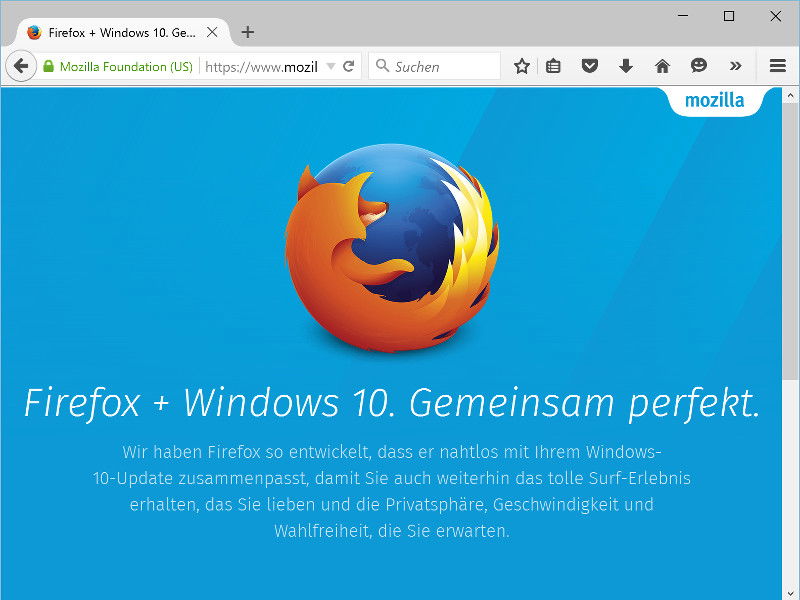The height and width of the screenshot is (600, 800).
Task: Open a new tab with plus button
Action: click(248, 32)
